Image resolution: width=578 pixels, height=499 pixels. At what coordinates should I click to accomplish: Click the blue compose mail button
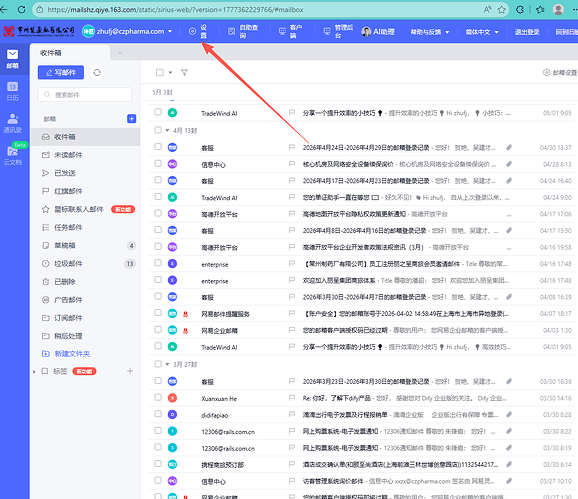pos(61,73)
